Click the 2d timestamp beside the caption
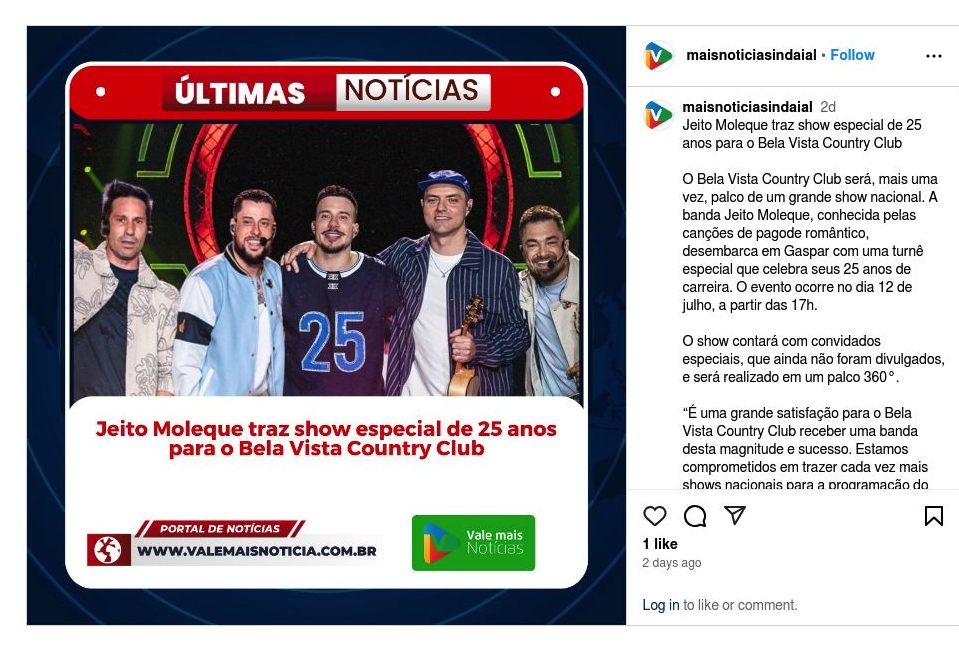This screenshot has height=665, width=959. click(x=828, y=107)
